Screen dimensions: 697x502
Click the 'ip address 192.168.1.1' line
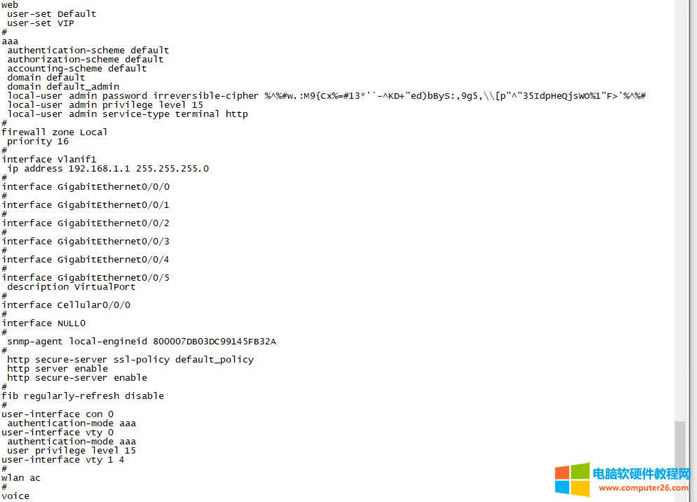point(108,168)
